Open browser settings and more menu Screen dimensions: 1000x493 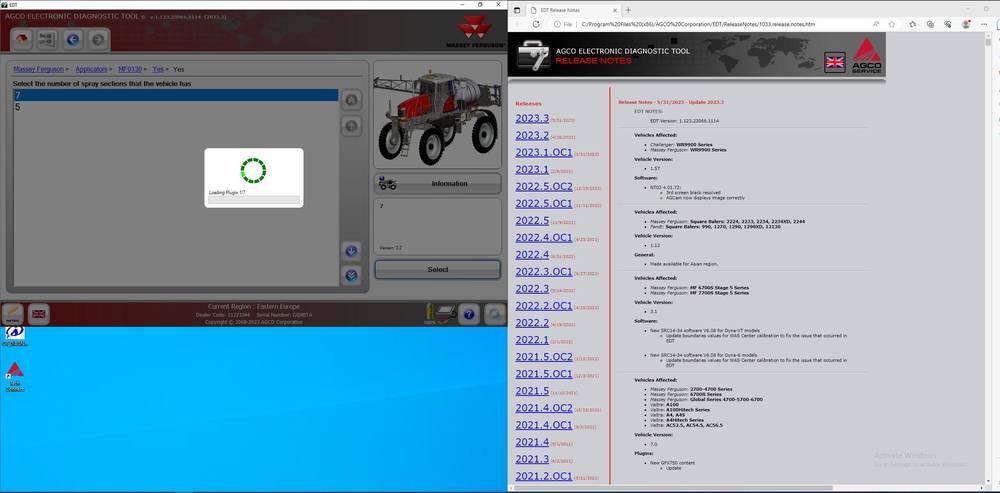[983, 24]
